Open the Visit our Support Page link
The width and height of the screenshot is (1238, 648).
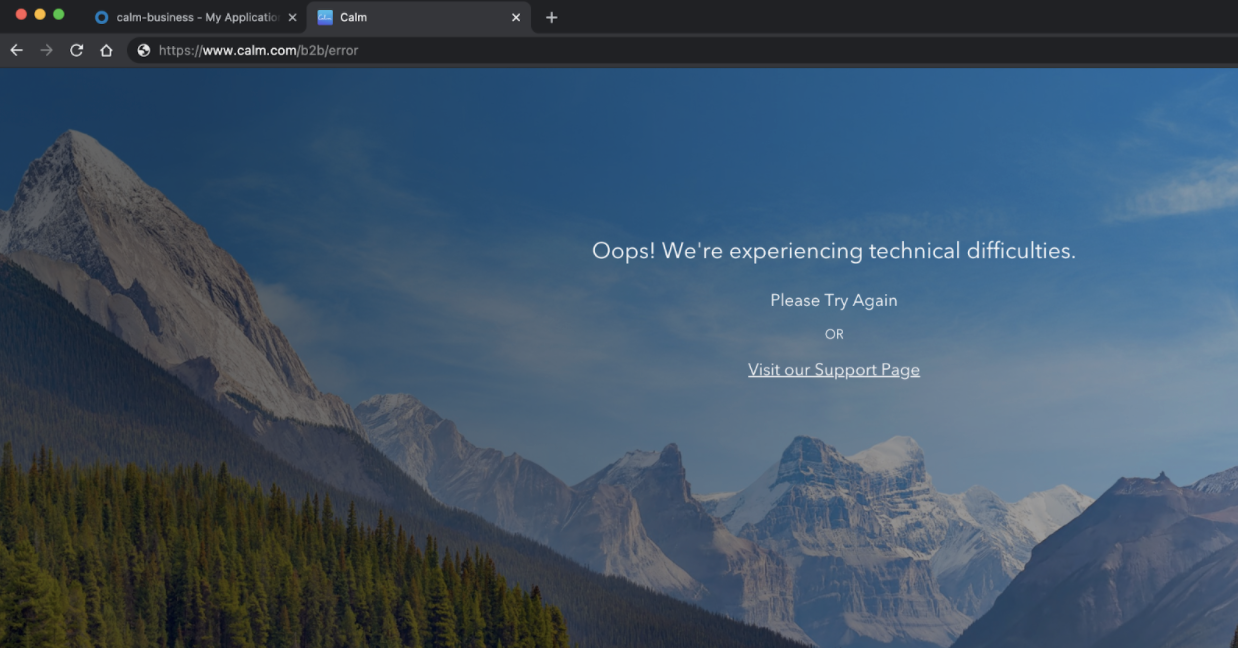click(x=833, y=370)
